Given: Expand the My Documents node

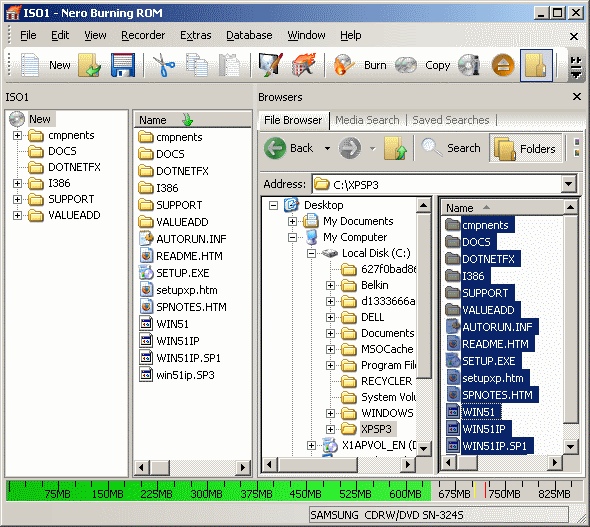Looking at the screenshot, I should [x=292, y=221].
